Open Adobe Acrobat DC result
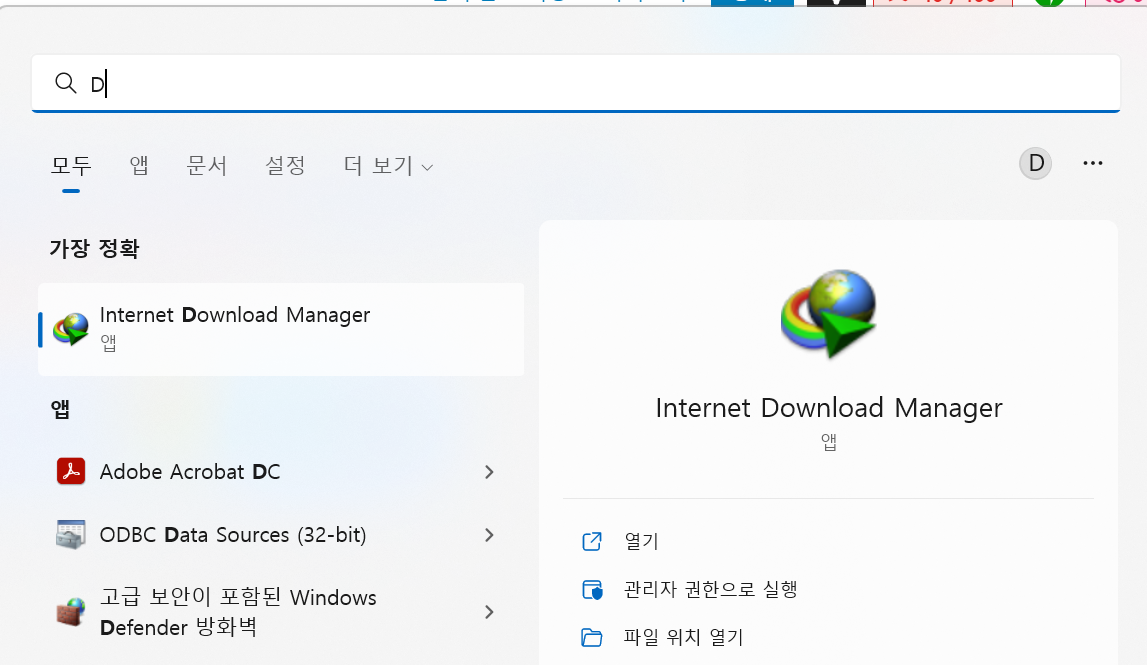This screenshot has height=665, width=1147. (x=281, y=472)
